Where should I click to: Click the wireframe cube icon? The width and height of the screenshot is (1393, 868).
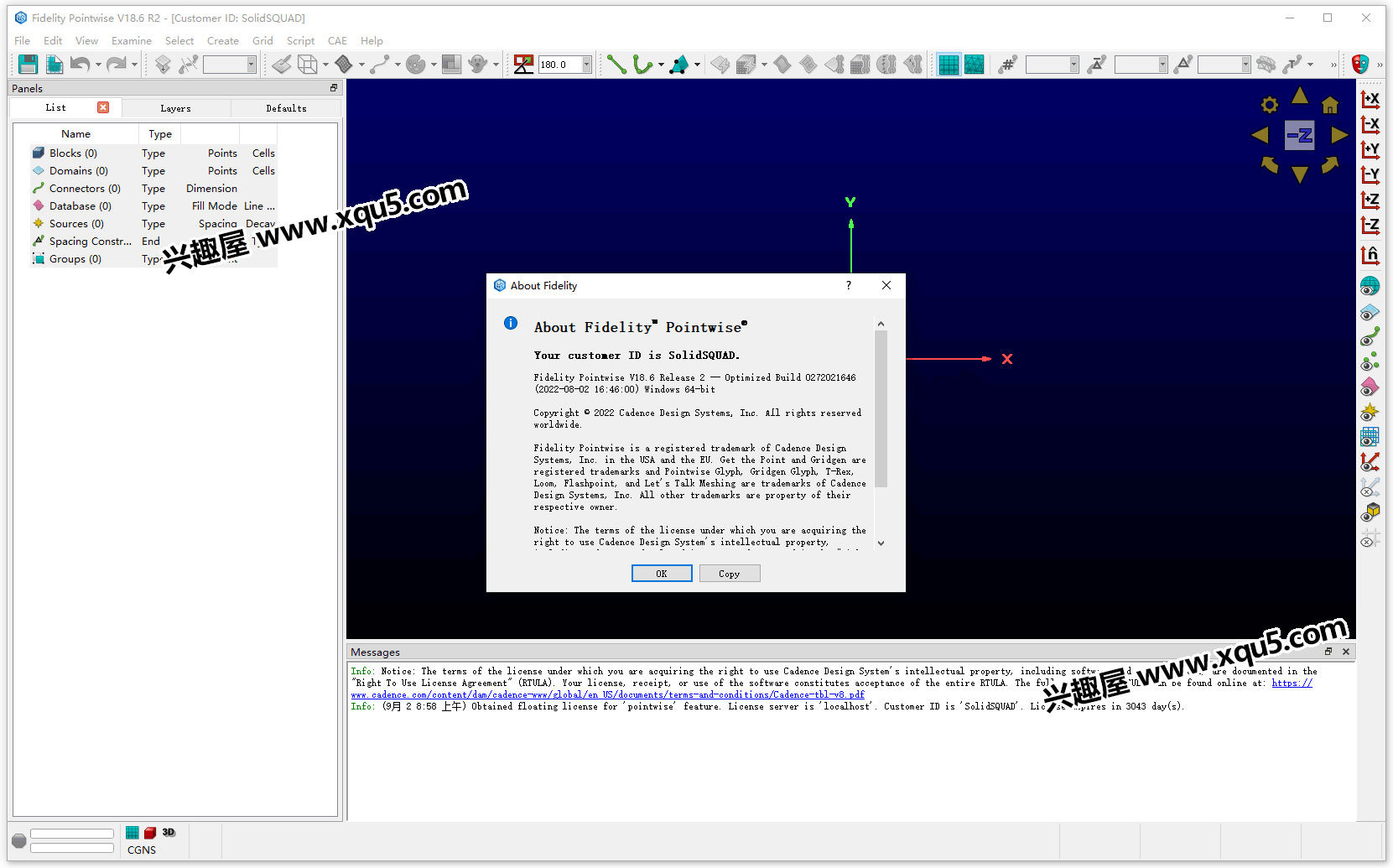click(308, 64)
